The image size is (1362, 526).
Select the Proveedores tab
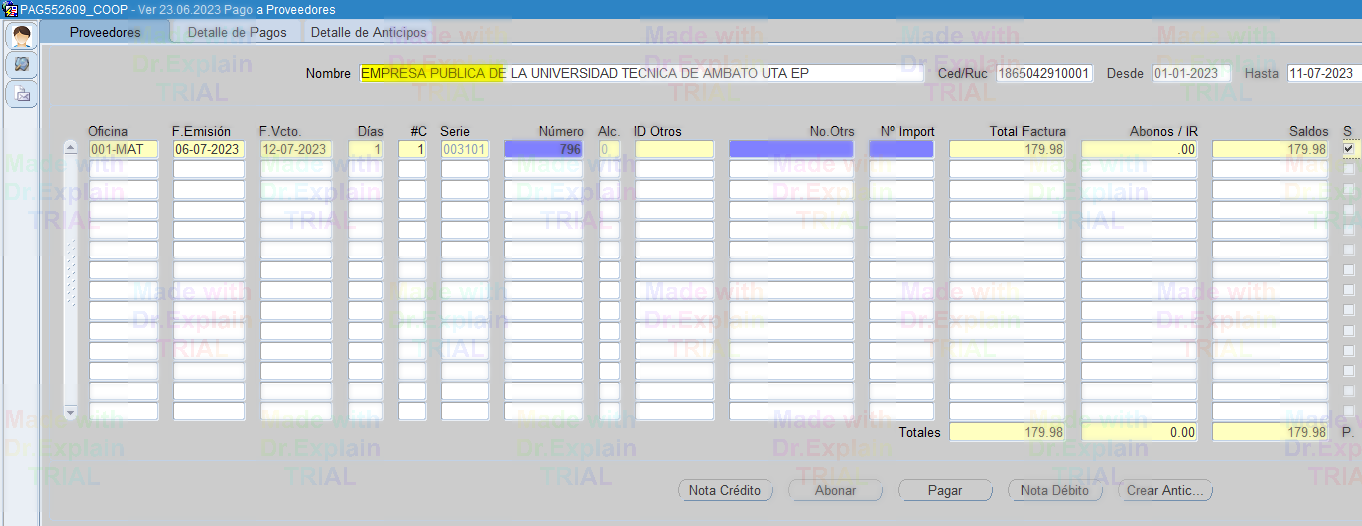click(x=105, y=33)
